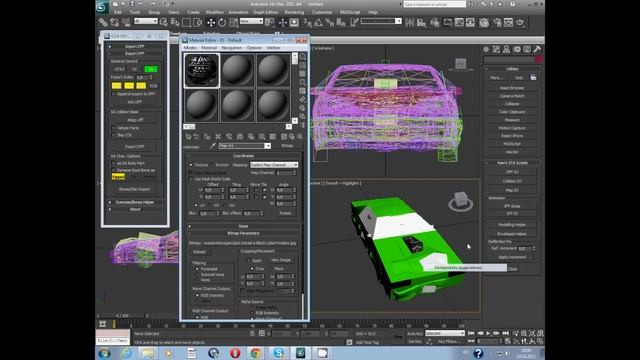Toggle Vehicle Parts checkbox in DFF panel

coord(114,128)
